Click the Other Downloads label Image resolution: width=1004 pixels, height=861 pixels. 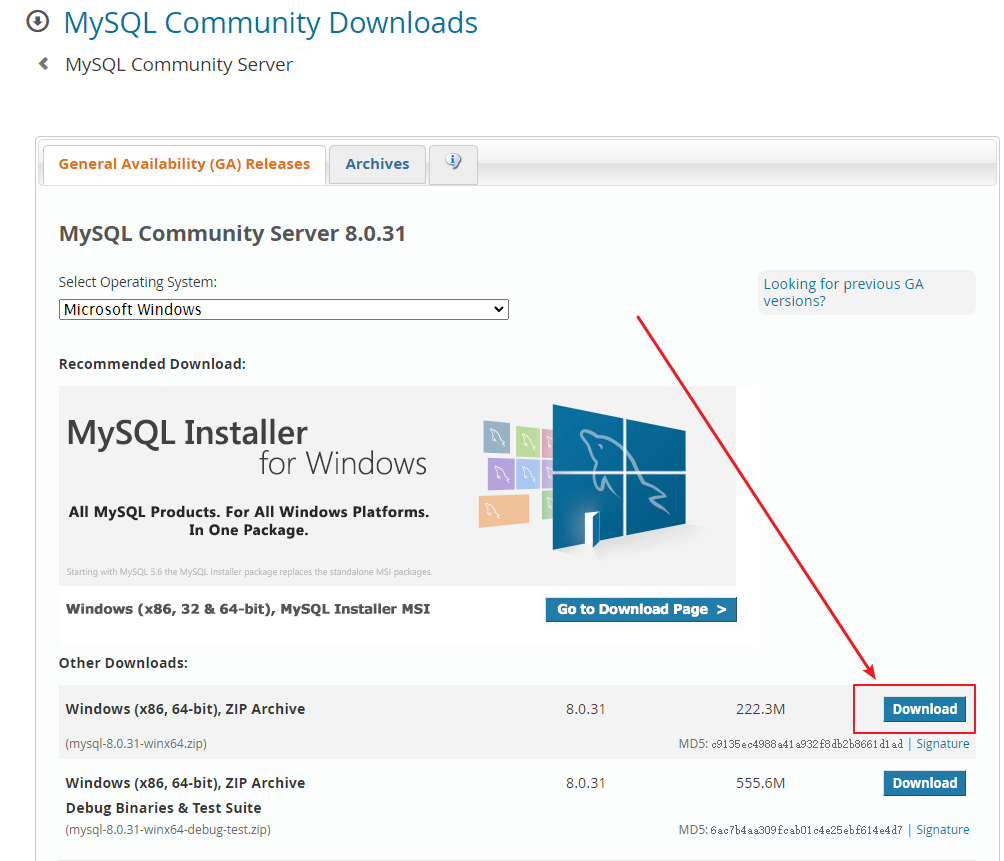point(124,663)
